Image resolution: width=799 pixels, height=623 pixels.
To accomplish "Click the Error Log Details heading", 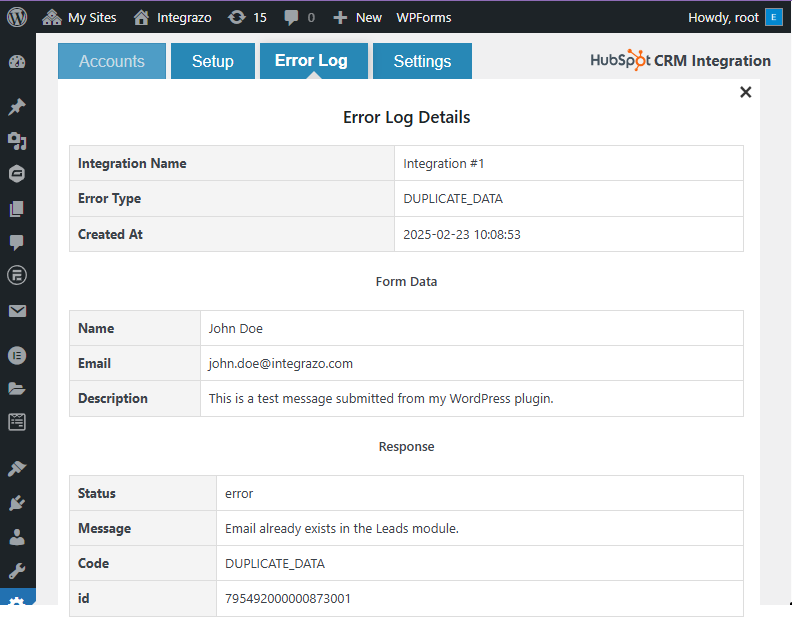I will coord(406,117).
